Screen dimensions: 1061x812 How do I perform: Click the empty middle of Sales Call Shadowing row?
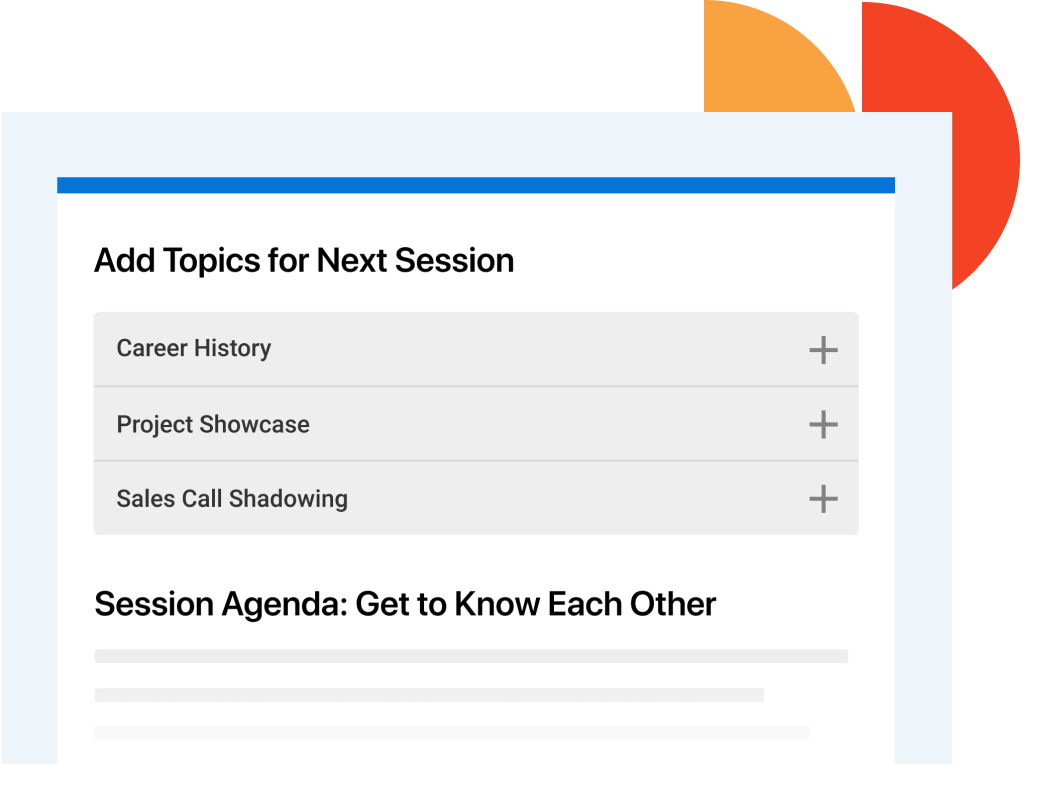tap(575, 499)
